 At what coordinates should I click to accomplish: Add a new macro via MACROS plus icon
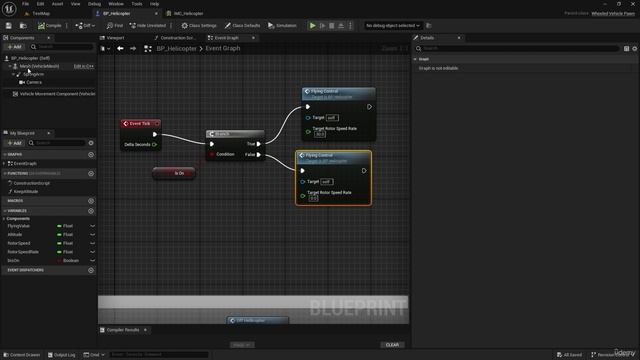point(91,201)
